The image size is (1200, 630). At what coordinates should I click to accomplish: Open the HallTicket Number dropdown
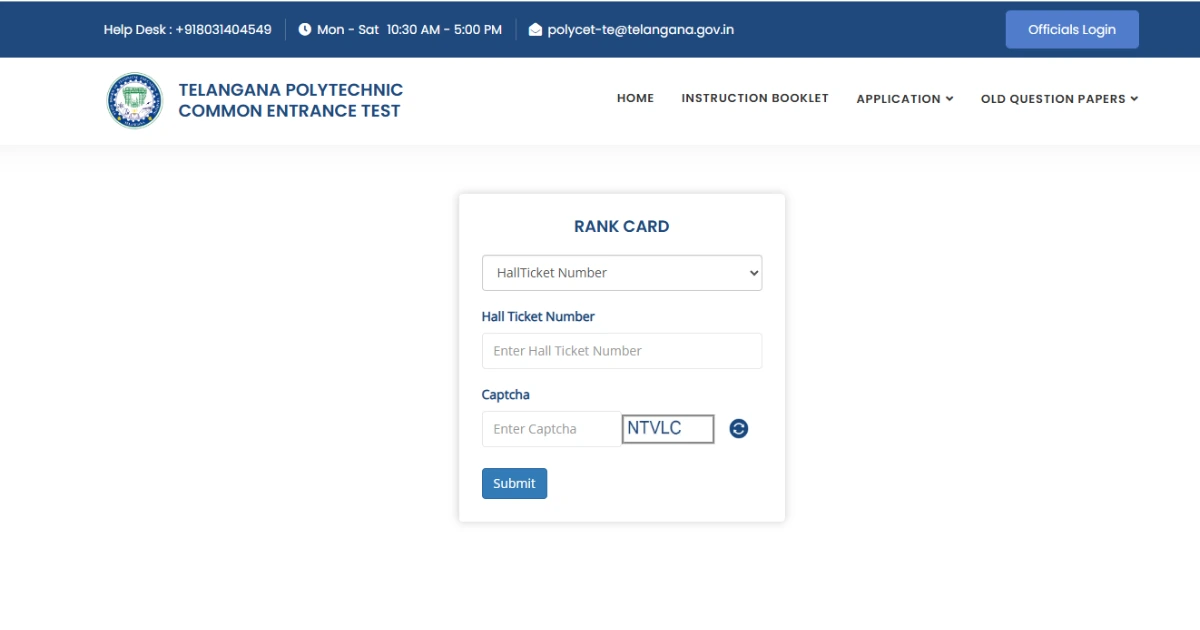(622, 273)
